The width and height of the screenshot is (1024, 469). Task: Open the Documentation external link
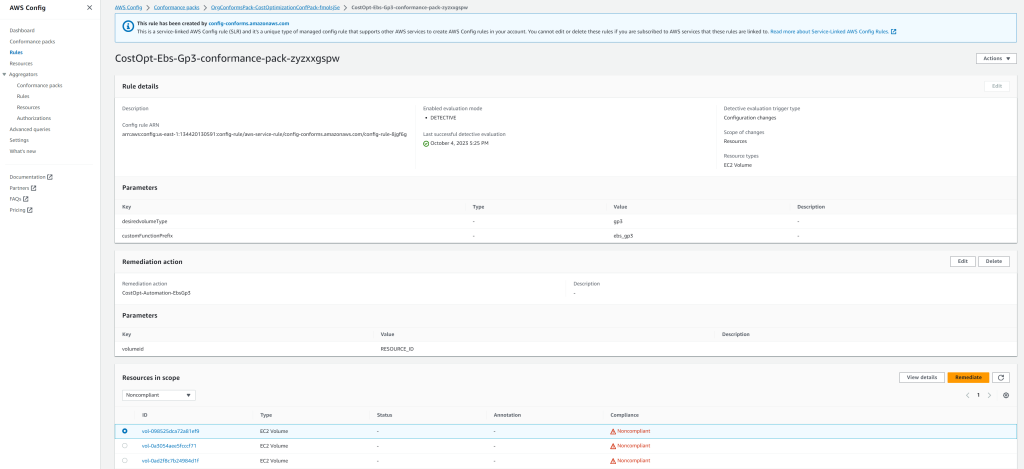pyautogui.click(x=31, y=177)
